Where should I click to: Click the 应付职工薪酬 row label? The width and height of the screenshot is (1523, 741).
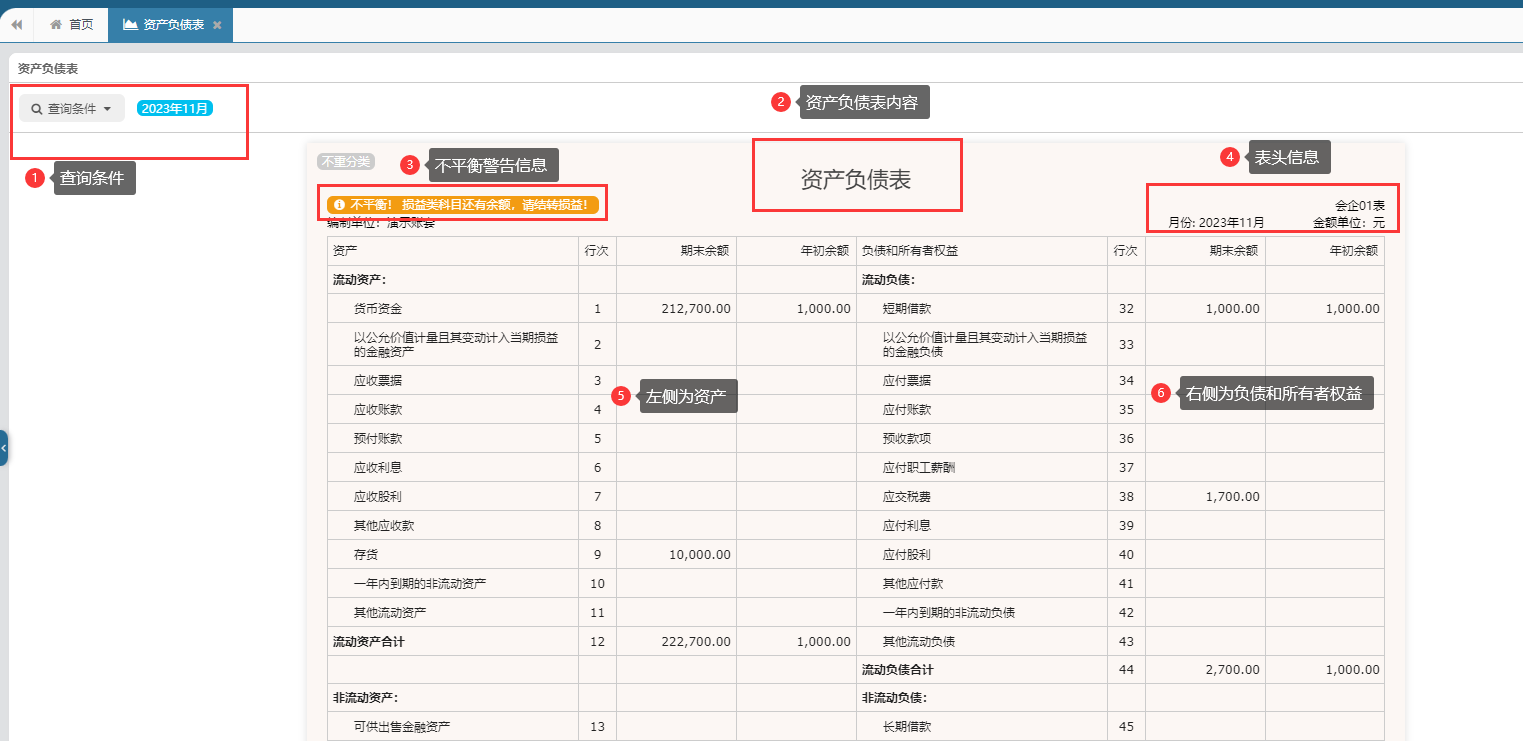[x=919, y=467]
